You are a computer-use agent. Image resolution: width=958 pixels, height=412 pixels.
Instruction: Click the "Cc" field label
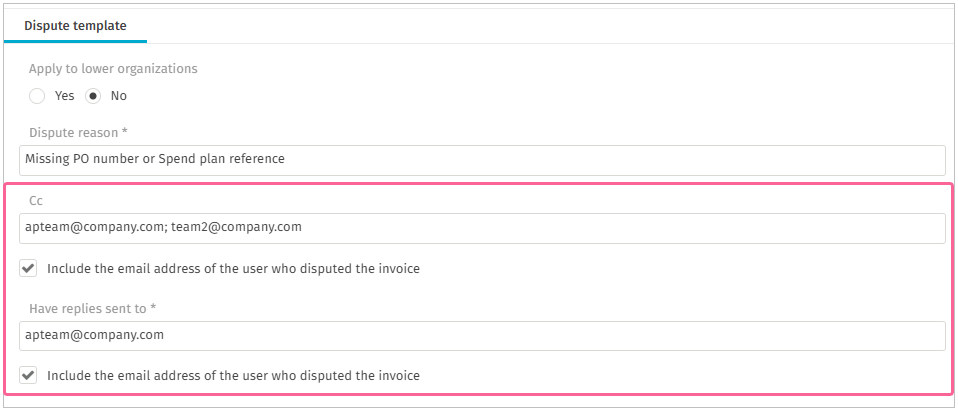36,201
